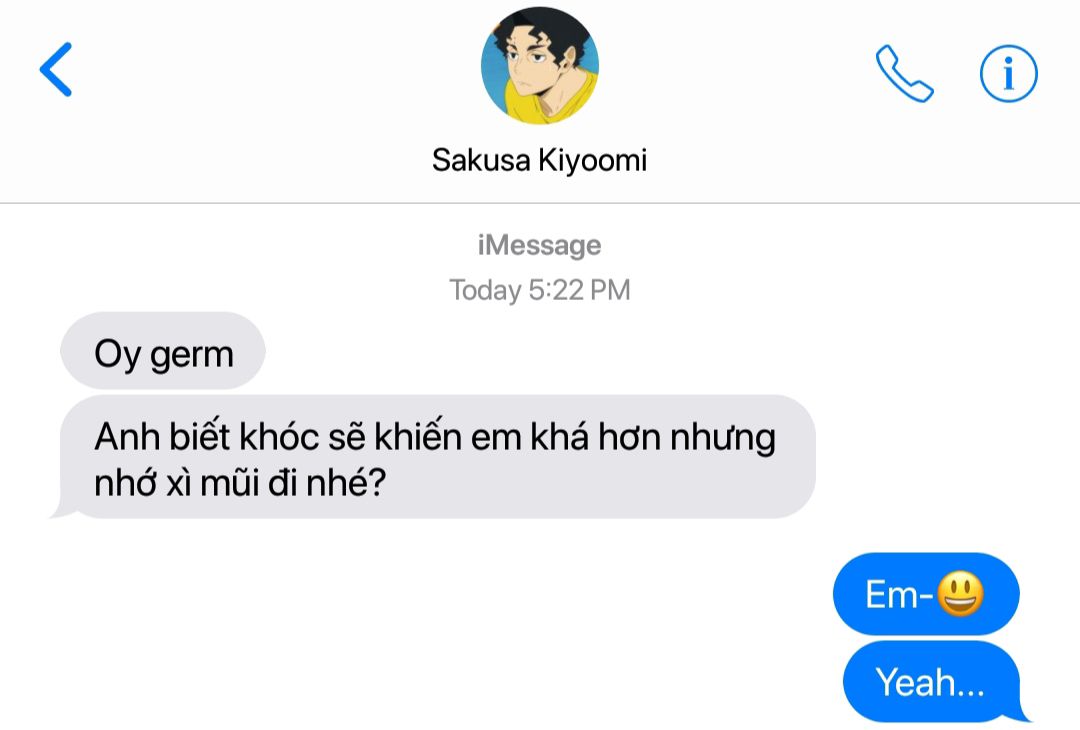Tap Sakusa Kiyoomi's profile picture
Image resolution: width=1080 pixels, height=730 pixels.
[x=539, y=66]
